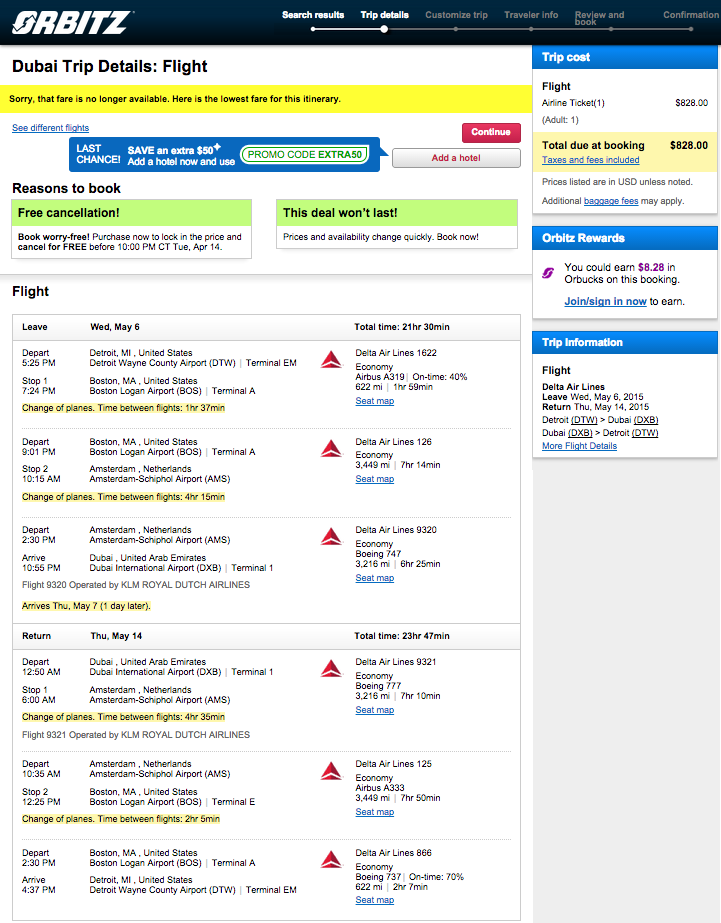This screenshot has width=721, height=923.
Task: Click Delta logo beside flight 866
Action: pos(331,860)
